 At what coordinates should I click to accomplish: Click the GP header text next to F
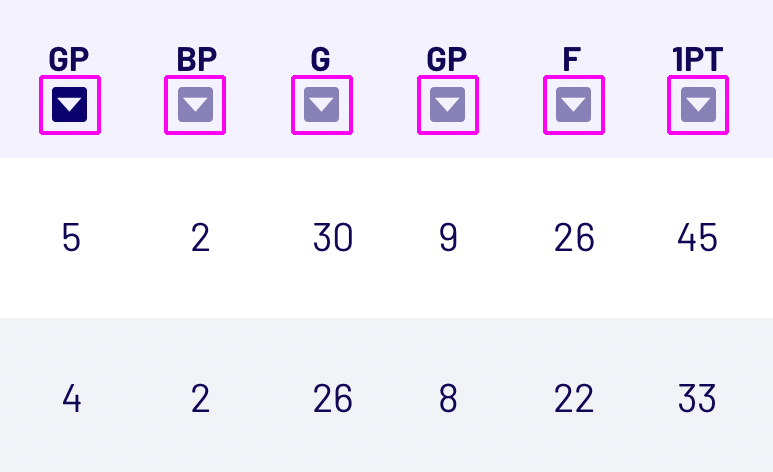click(447, 60)
